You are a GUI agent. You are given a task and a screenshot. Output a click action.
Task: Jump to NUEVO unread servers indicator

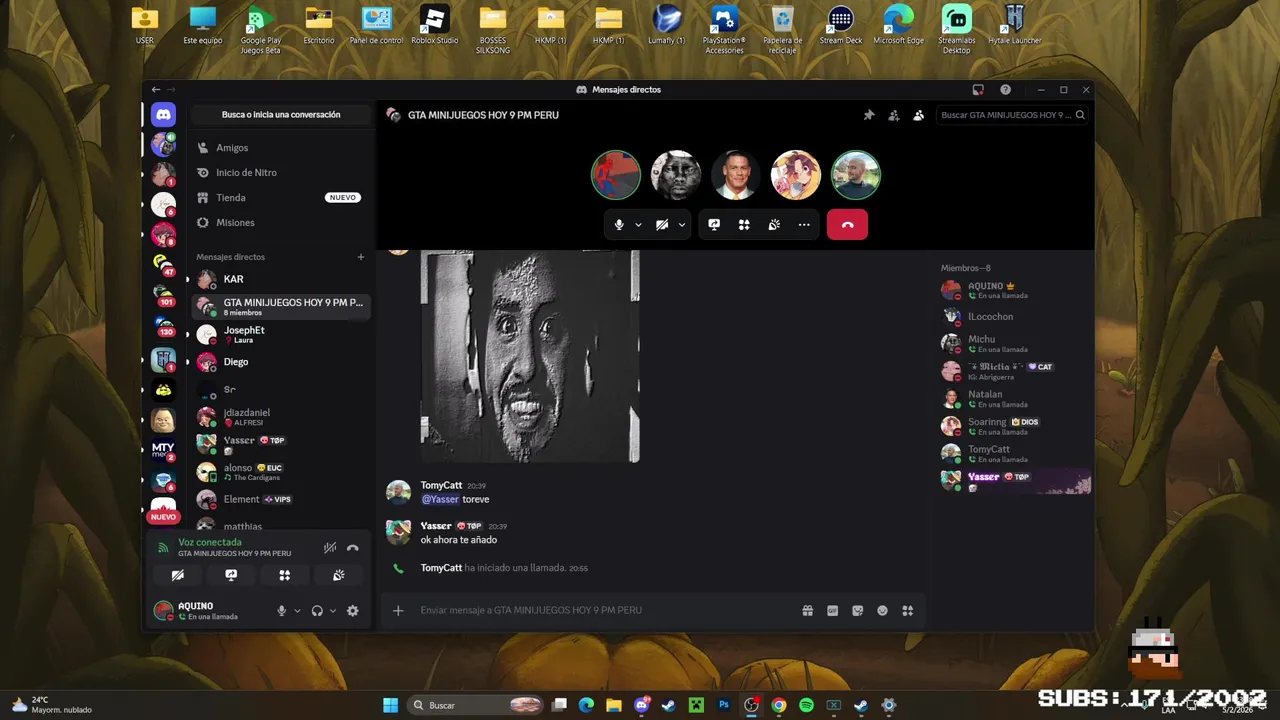(163, 517)
